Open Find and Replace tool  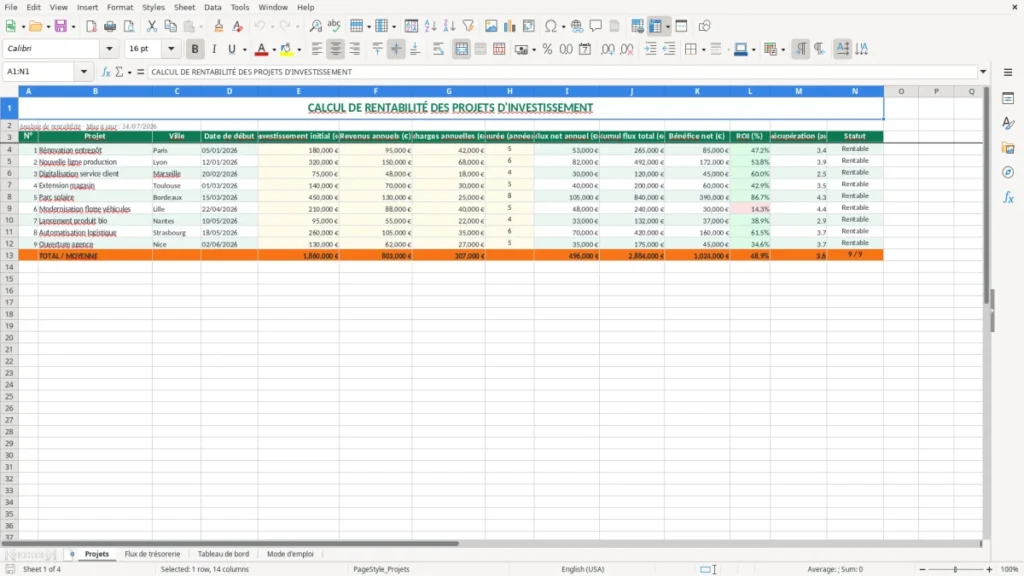(315, 26)
